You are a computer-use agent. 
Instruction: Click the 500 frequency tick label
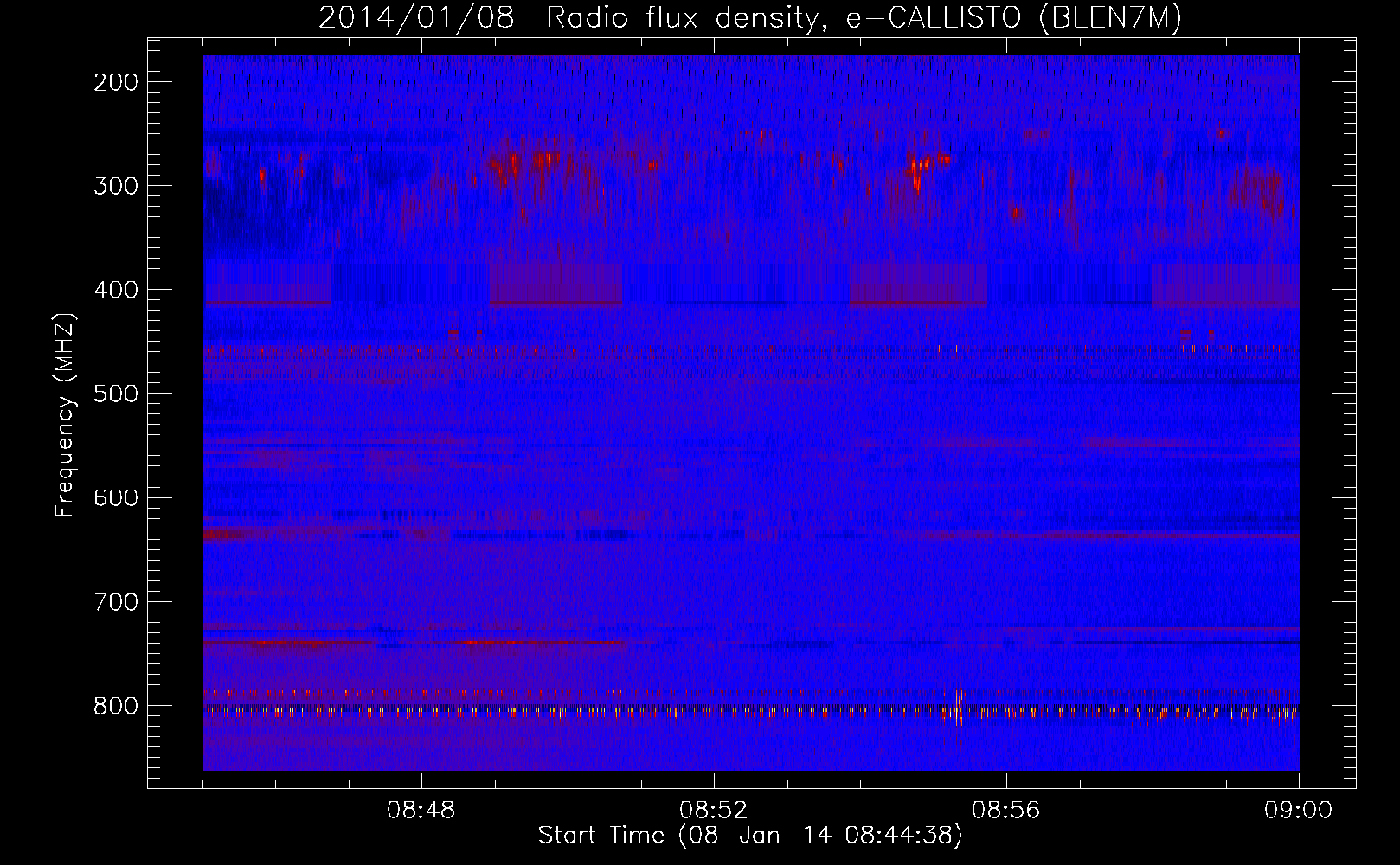116,394
